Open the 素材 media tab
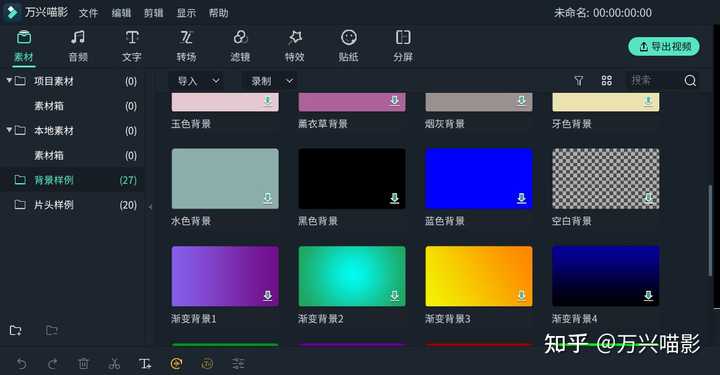This screenshot has height=375, width=720. click(24, 46)
